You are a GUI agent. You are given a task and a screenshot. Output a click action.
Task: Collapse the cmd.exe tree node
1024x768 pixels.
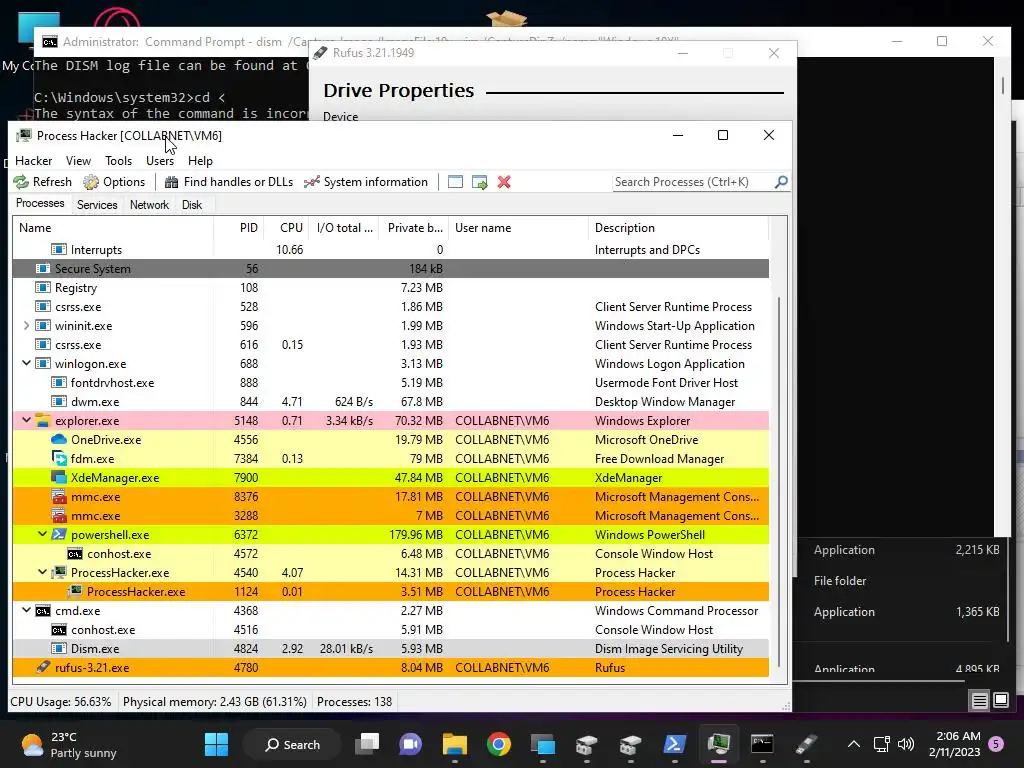click(x=26, y=610)
